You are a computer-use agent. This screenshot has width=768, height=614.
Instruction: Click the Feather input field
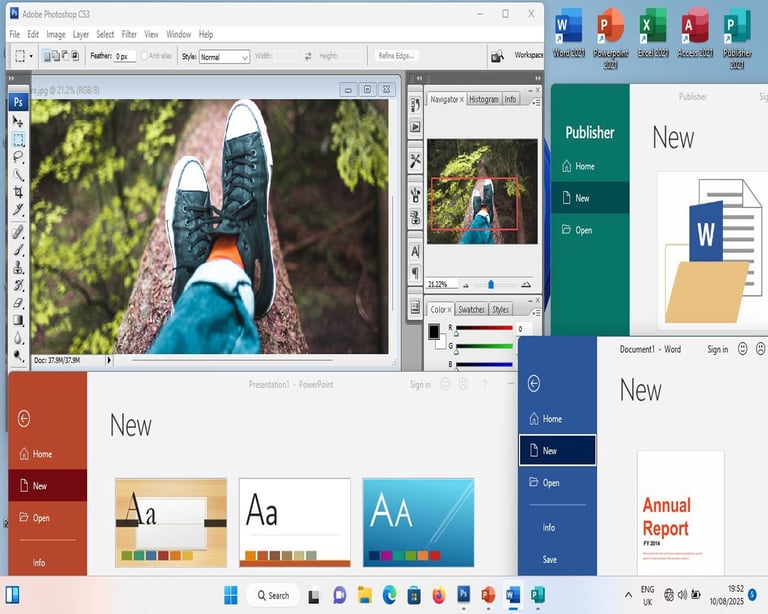coord(124,56)
